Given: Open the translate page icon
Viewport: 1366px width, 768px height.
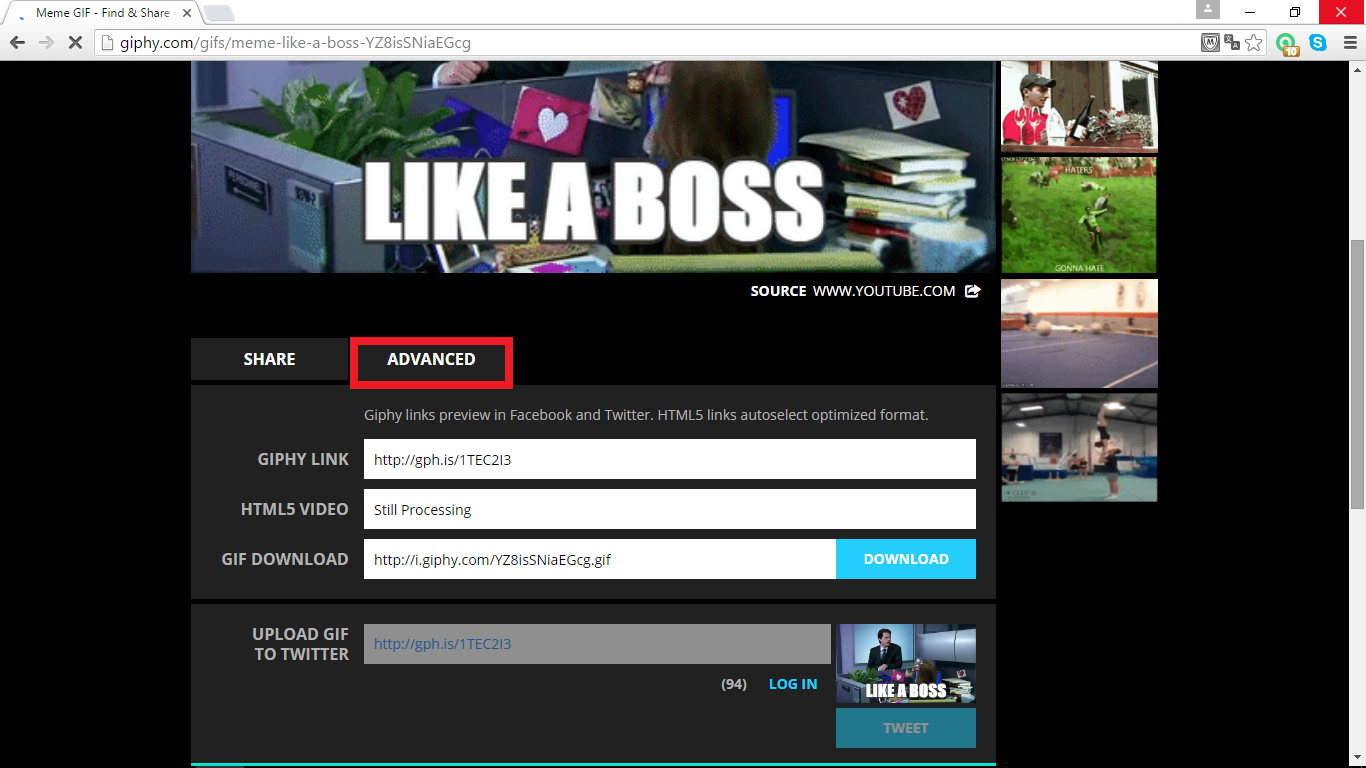Looking at the screenshot, I should point(1232,43).
